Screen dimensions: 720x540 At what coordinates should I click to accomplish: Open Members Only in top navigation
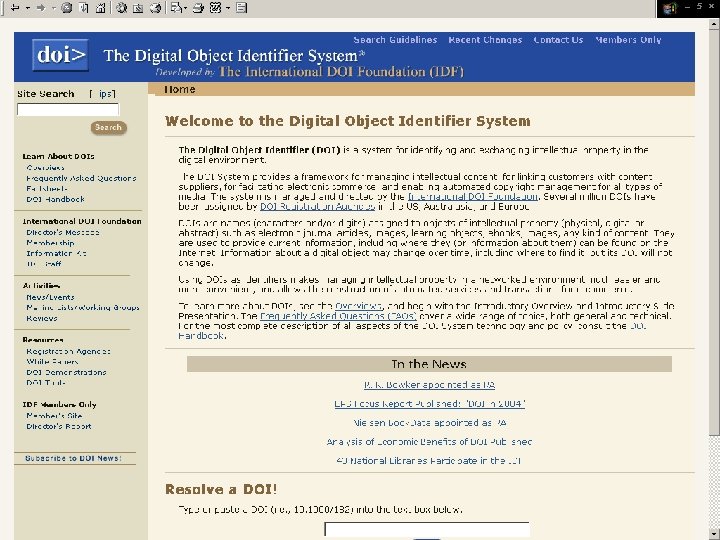(x=628, y=40)
